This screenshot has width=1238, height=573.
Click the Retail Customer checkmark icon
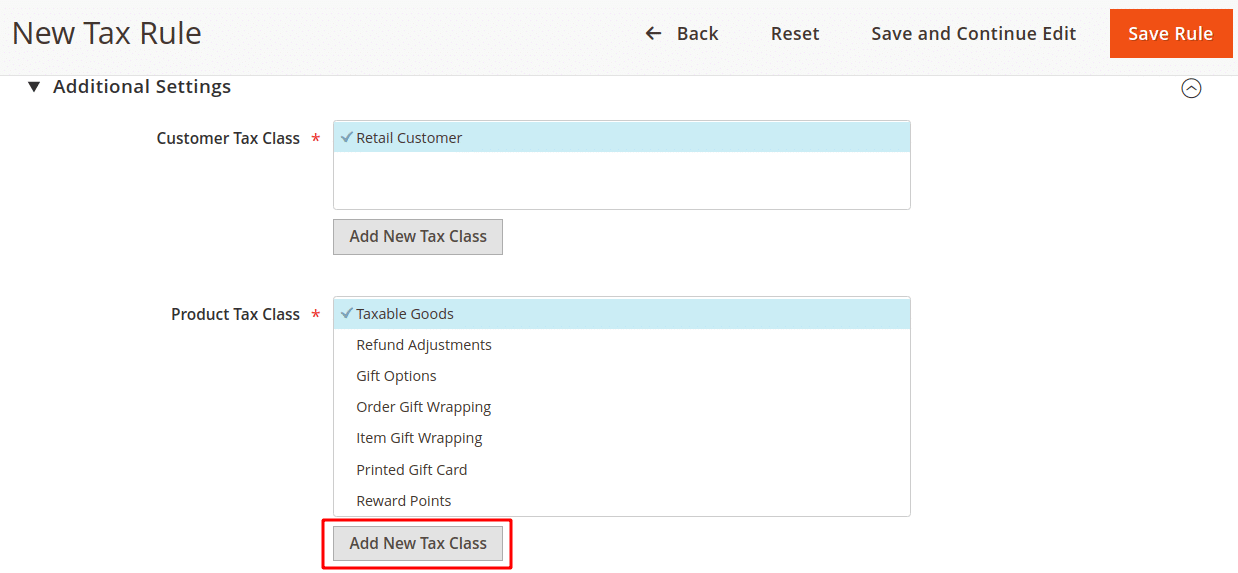346,138
